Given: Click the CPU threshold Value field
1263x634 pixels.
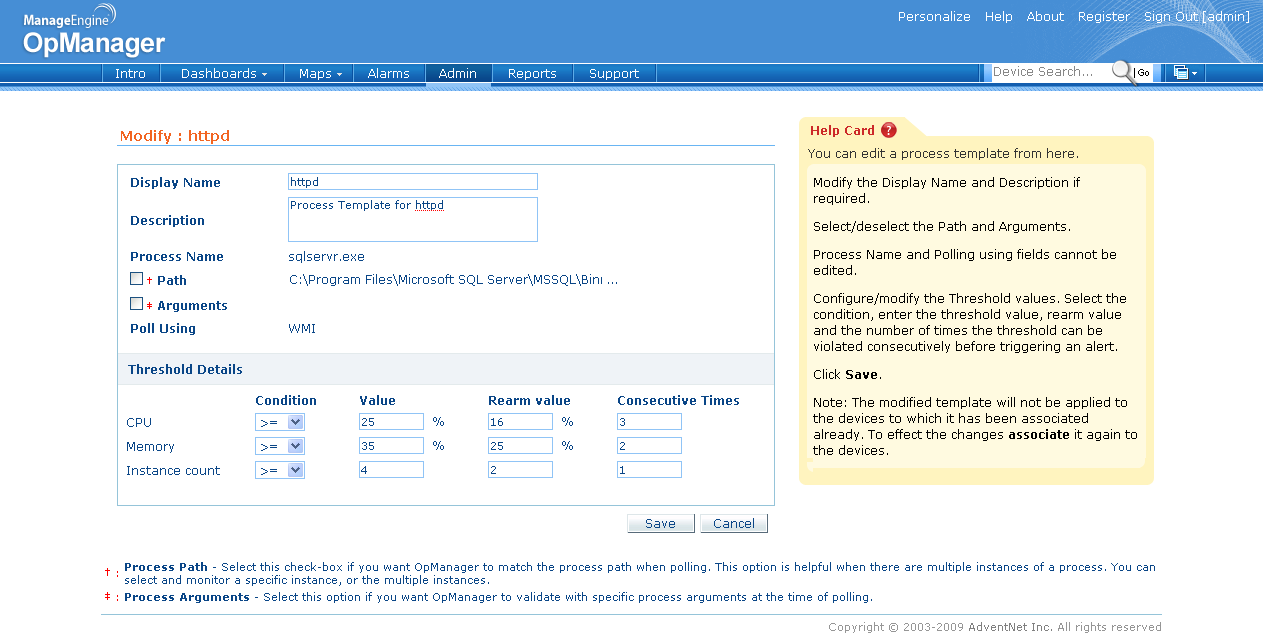Looking at the screenshot, I should click(x=392, y=422).
